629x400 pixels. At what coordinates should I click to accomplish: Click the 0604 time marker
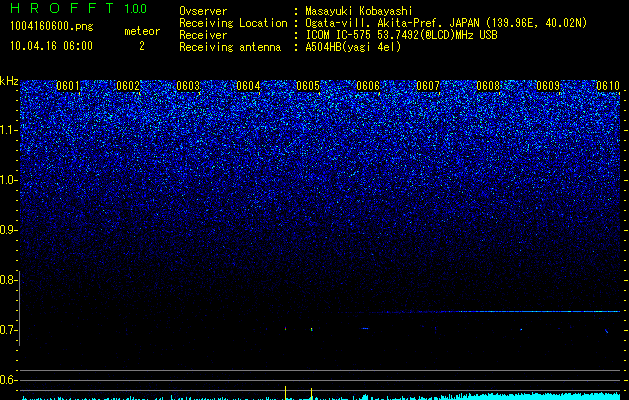tap(248, 86)
